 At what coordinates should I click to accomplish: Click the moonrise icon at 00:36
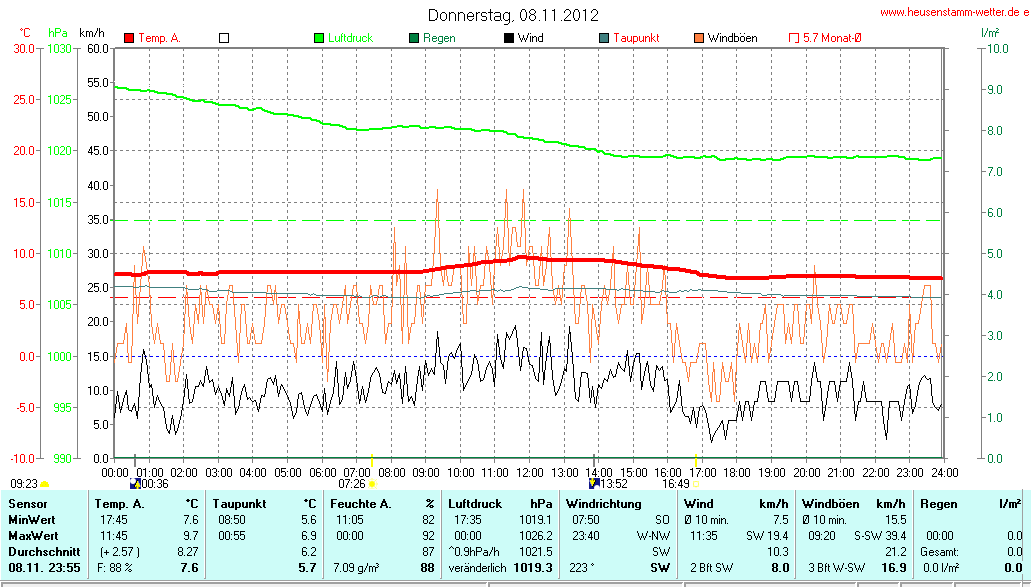click(135, 484)
